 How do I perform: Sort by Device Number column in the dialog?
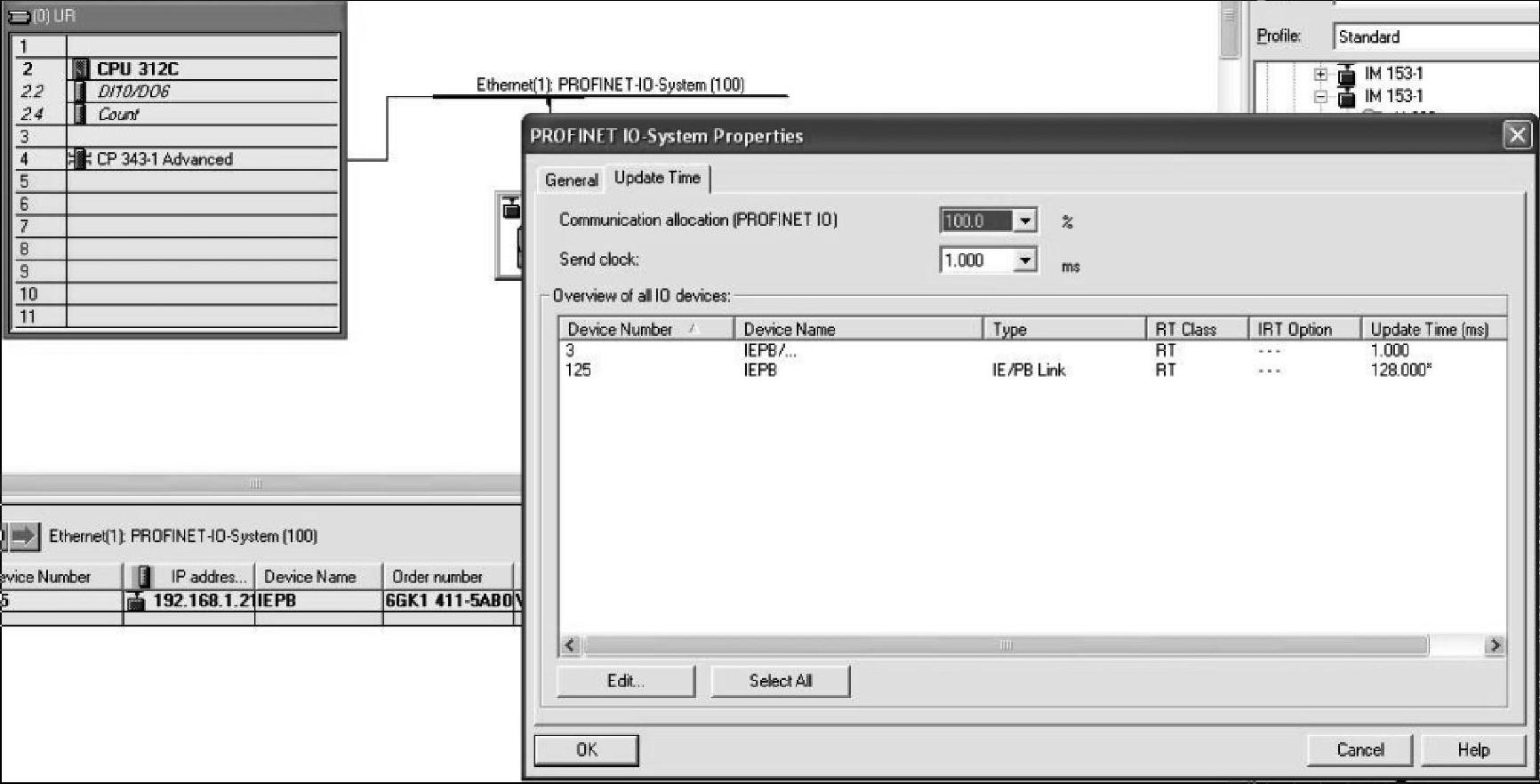click(646, 330)
